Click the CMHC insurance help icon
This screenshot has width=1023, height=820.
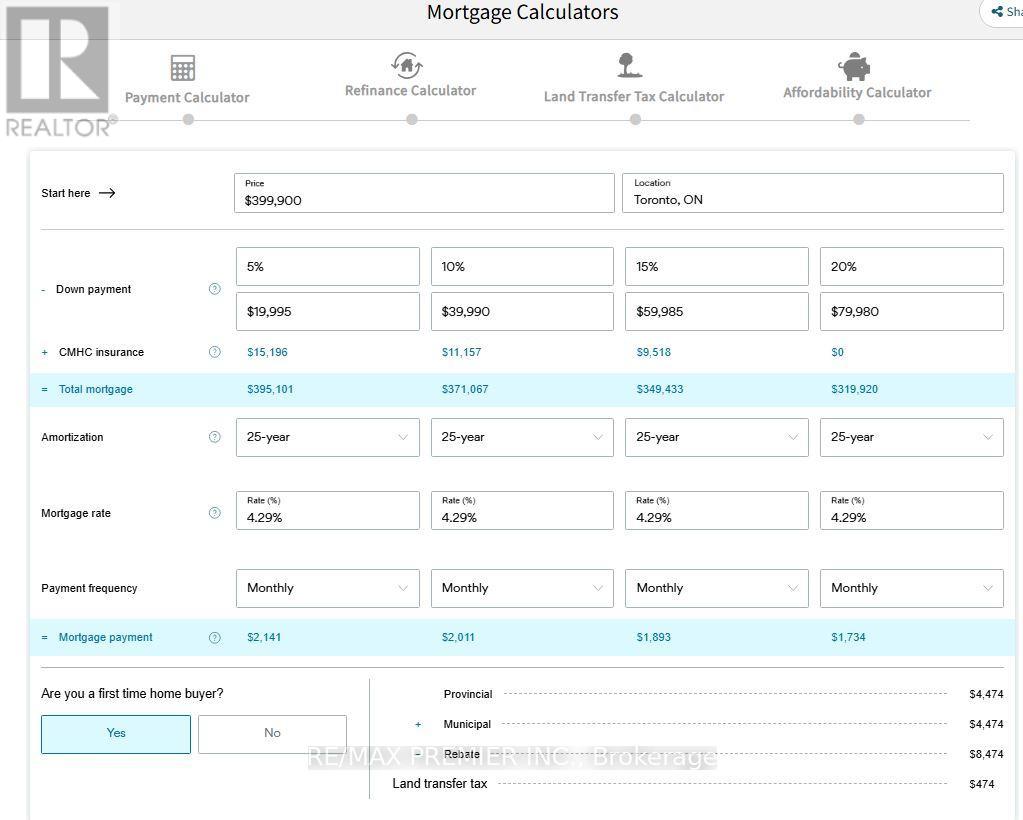214,352
